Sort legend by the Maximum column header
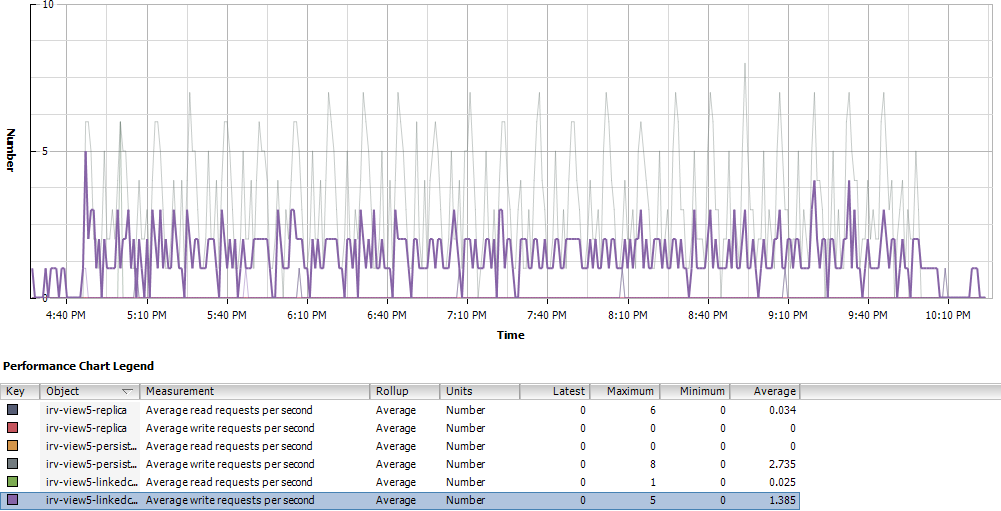Viewport: 1001px width, 511px height. pos(625,391)
